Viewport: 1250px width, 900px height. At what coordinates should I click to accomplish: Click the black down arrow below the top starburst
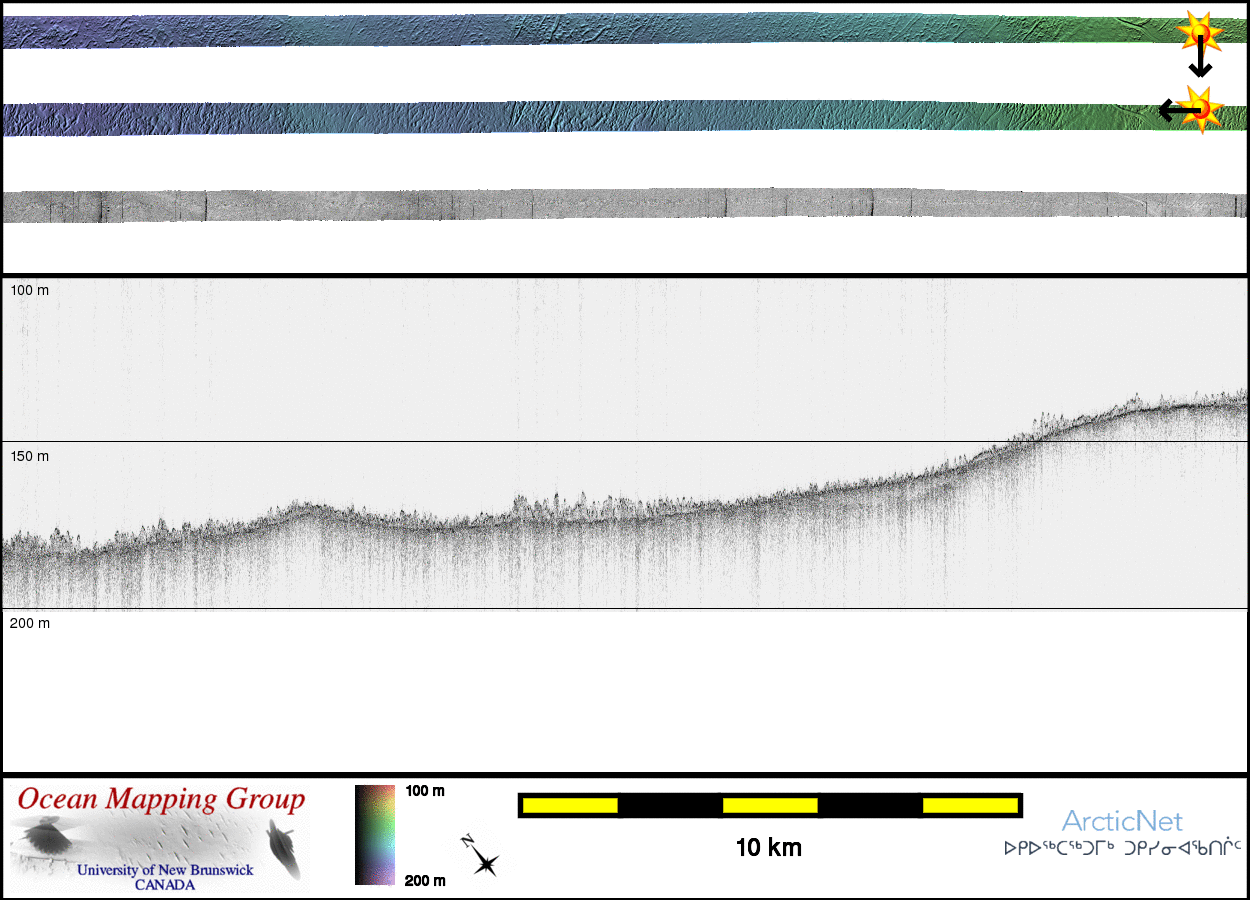tap(1200, 64)
